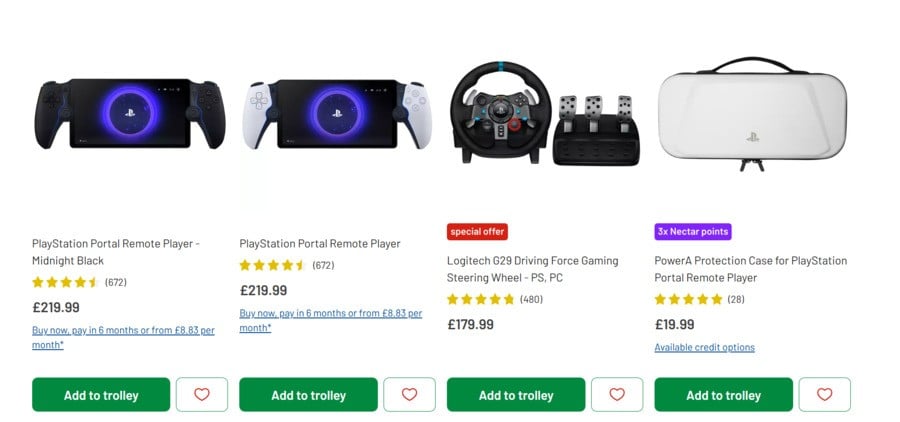Open Logitech G29 Driving Force product title
Image resolution: width=900 pixels, height=422 pixels.
coord(532,269)
